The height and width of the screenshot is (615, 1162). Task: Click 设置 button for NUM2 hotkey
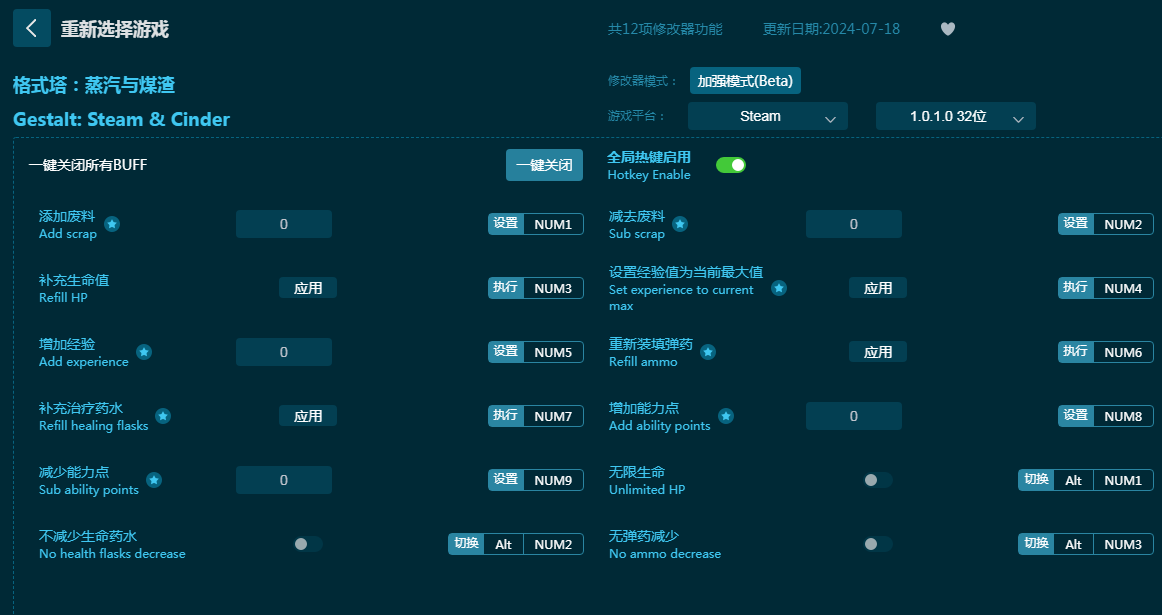1076,224
